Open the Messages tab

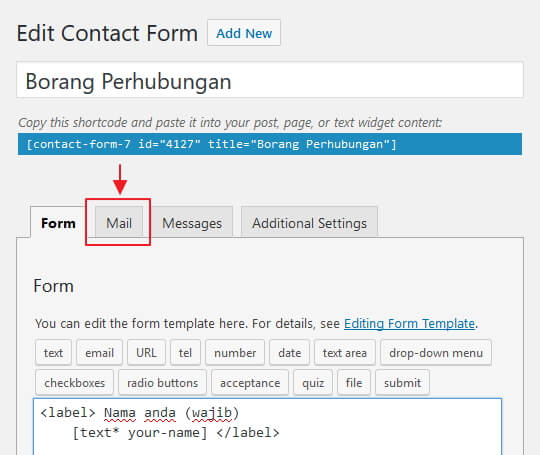point(192,223)
